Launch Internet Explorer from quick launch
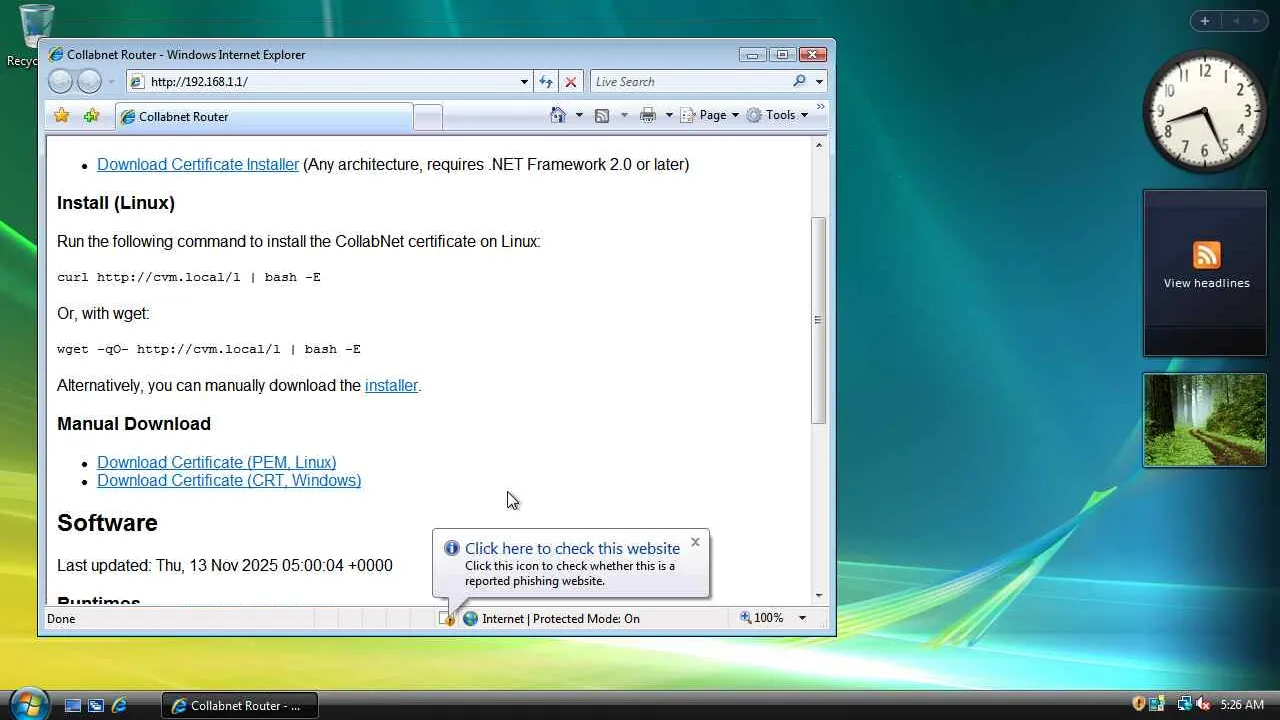The height and width of the screenshot is (720, 1280). pyautogui.click(x=119, y=705)
